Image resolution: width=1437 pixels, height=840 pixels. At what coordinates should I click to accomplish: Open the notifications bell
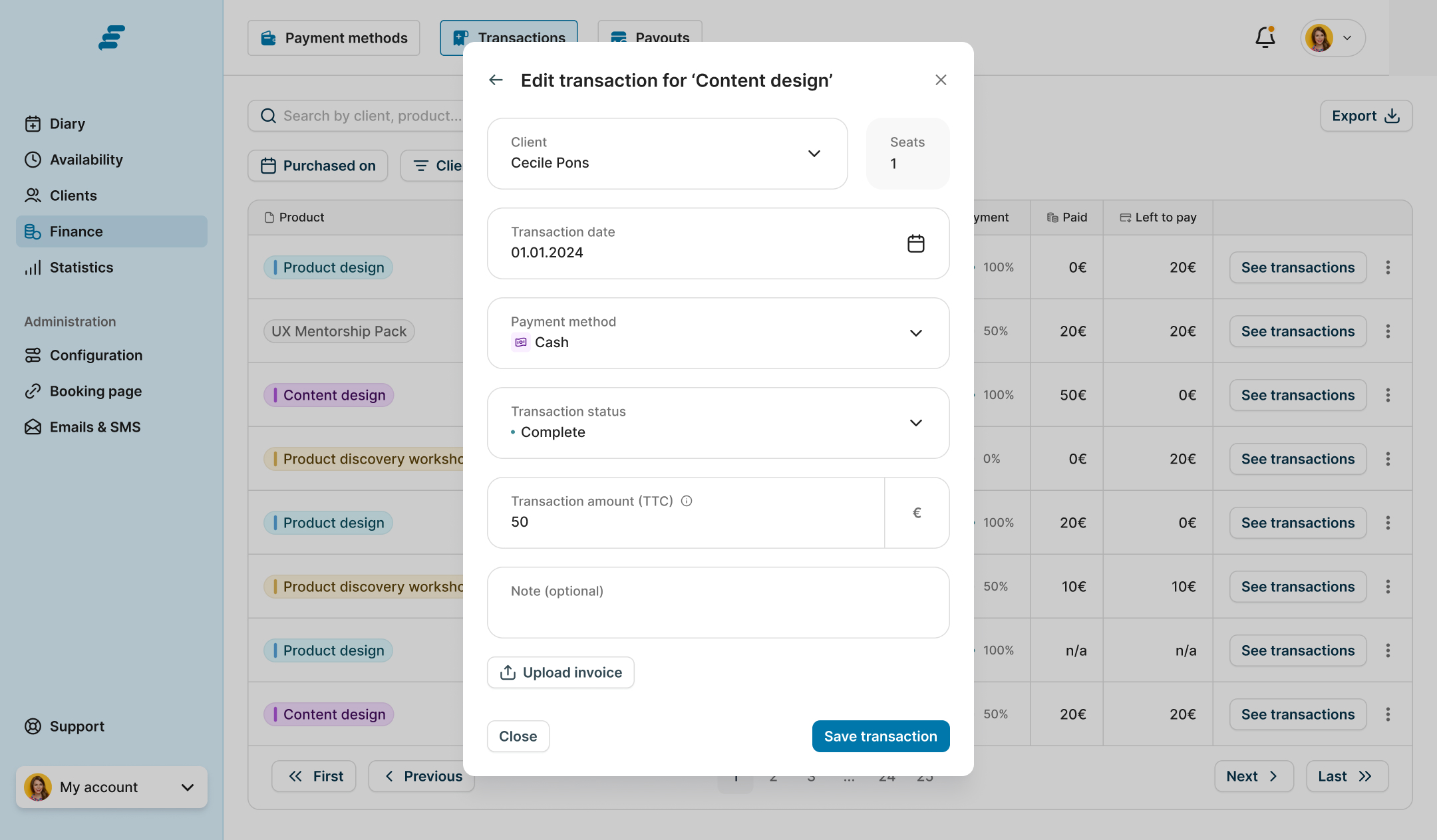(x=1265, y=37)
